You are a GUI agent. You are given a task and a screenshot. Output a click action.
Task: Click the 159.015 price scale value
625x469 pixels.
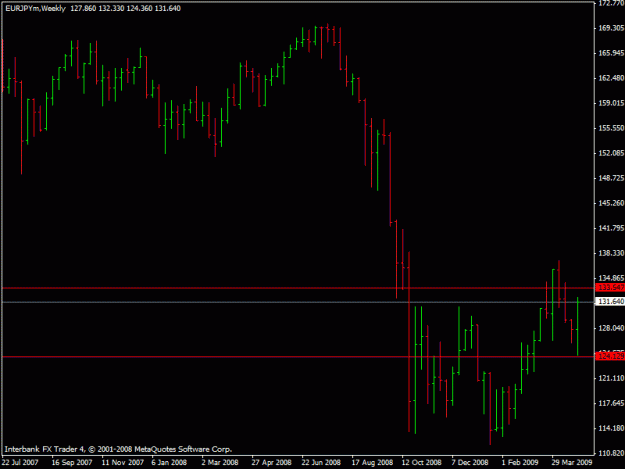[x=611, y=103]
